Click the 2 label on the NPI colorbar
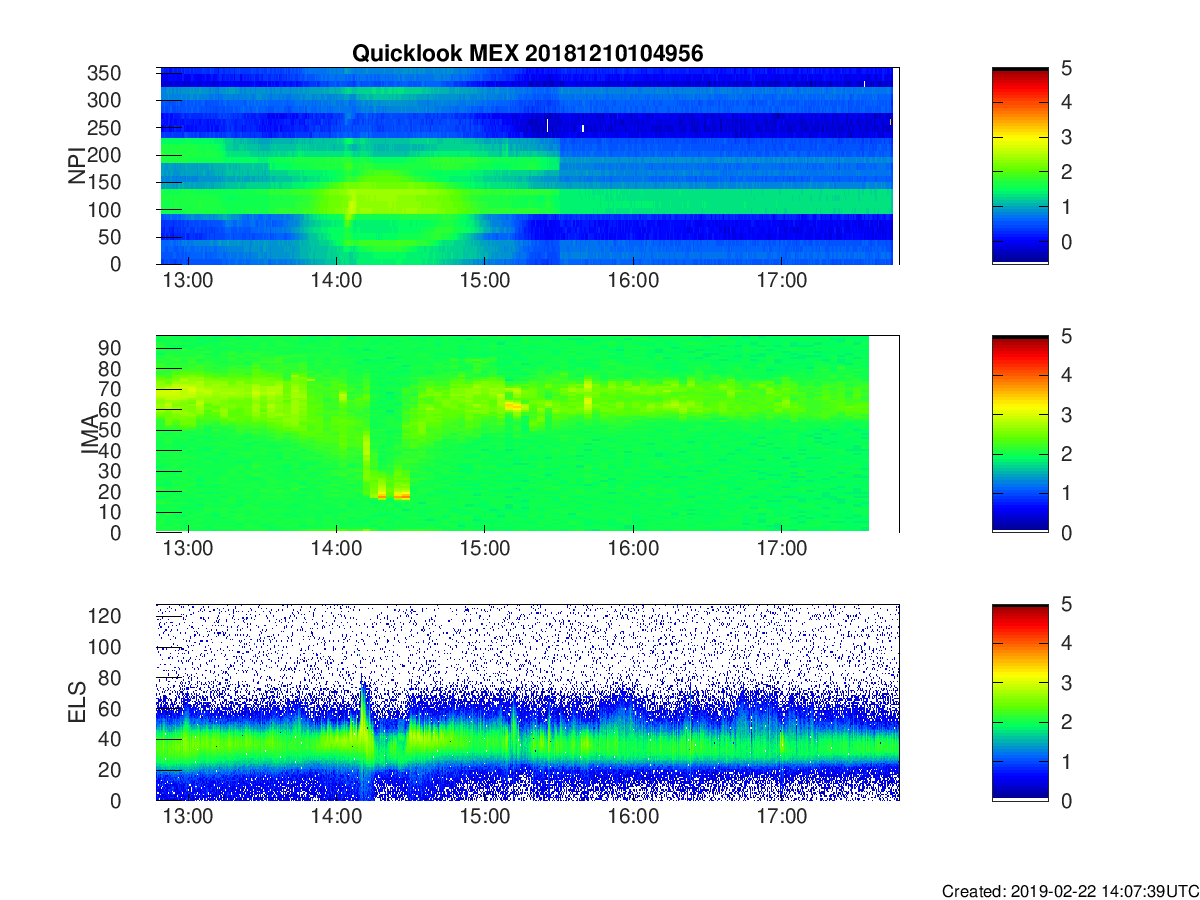This screenshot has width=1200, height=900. [x=1067, y=172]
